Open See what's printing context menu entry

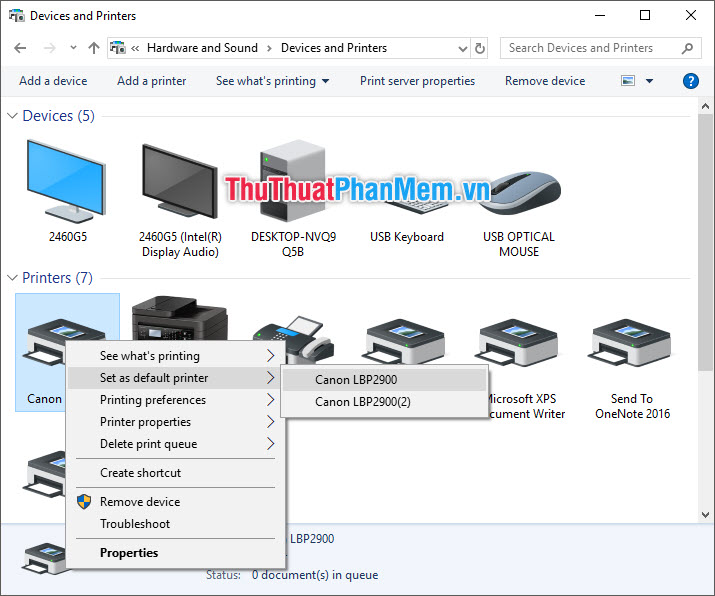[x=176, y=356]
